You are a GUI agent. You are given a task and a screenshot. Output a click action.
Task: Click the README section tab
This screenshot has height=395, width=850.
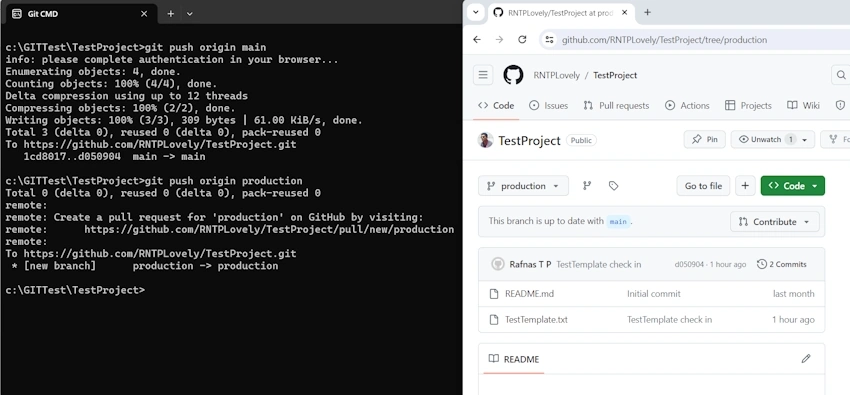coord(513,359)
